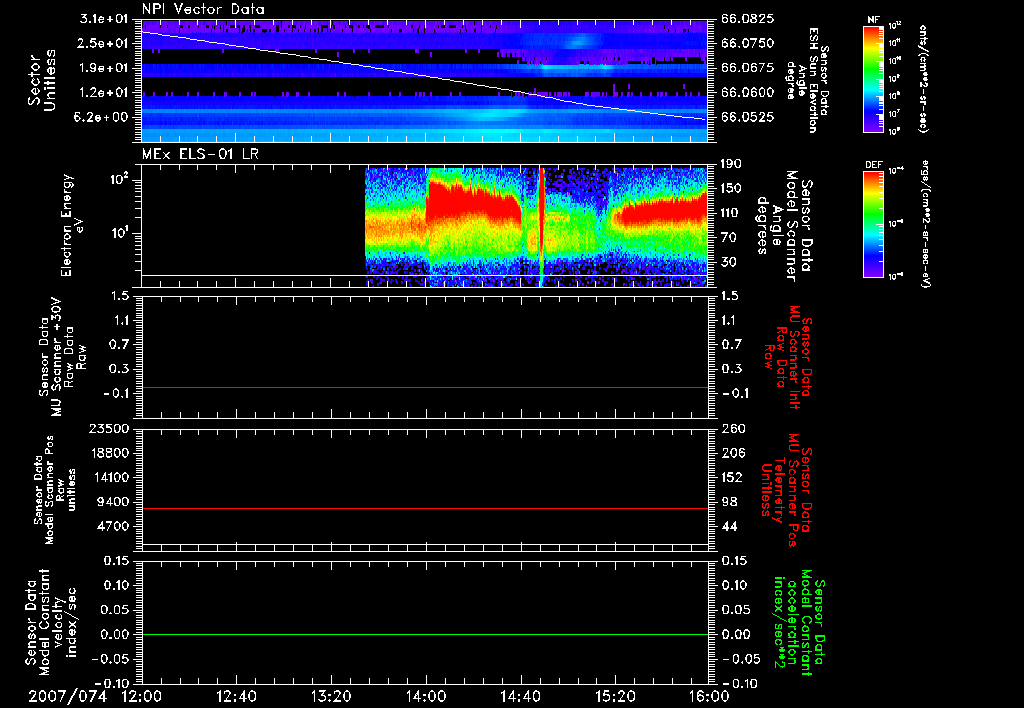
Task: Click the 14:40 time axis label
Action: pyautogui.click(x=520, y=696)
